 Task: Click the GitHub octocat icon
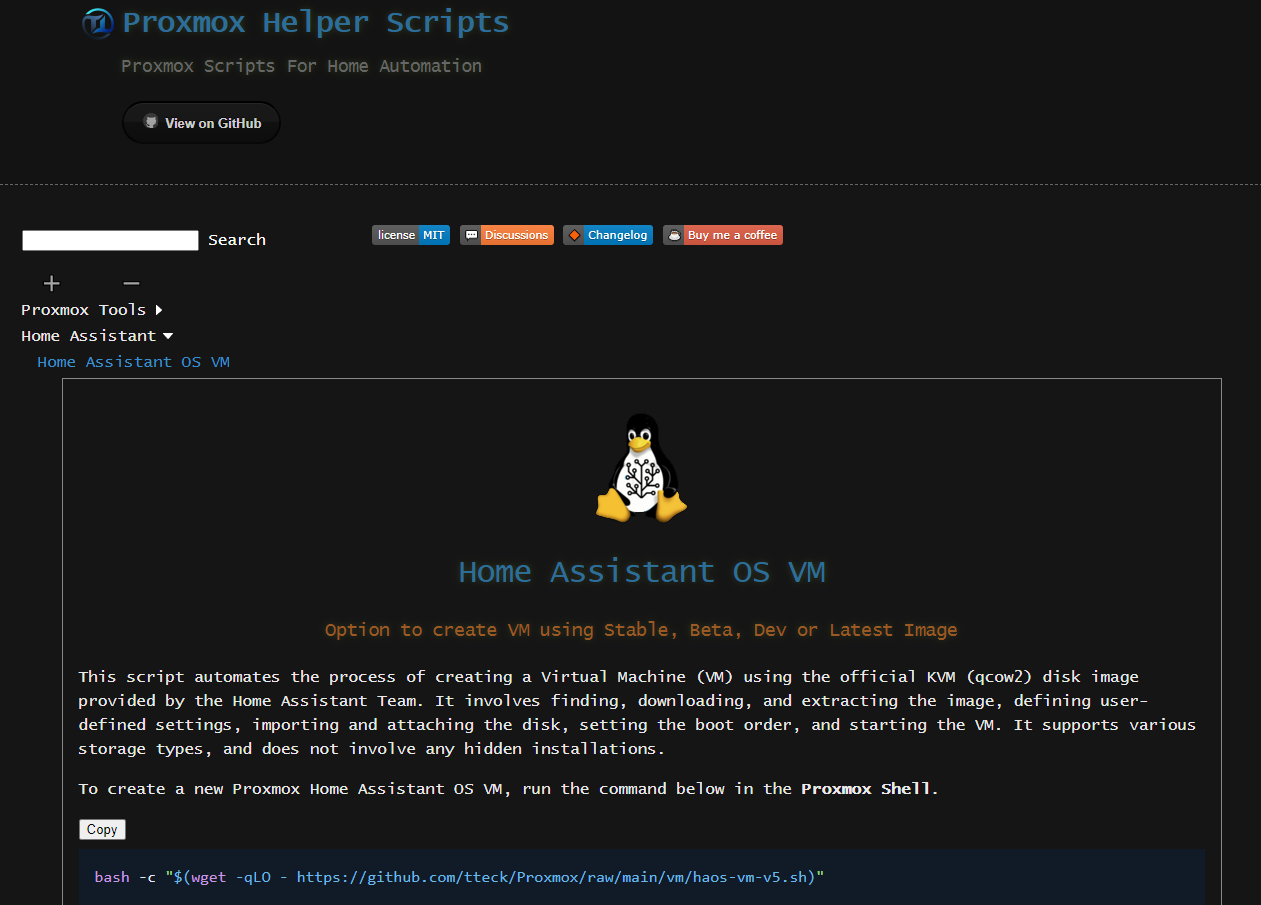(151, 122)
